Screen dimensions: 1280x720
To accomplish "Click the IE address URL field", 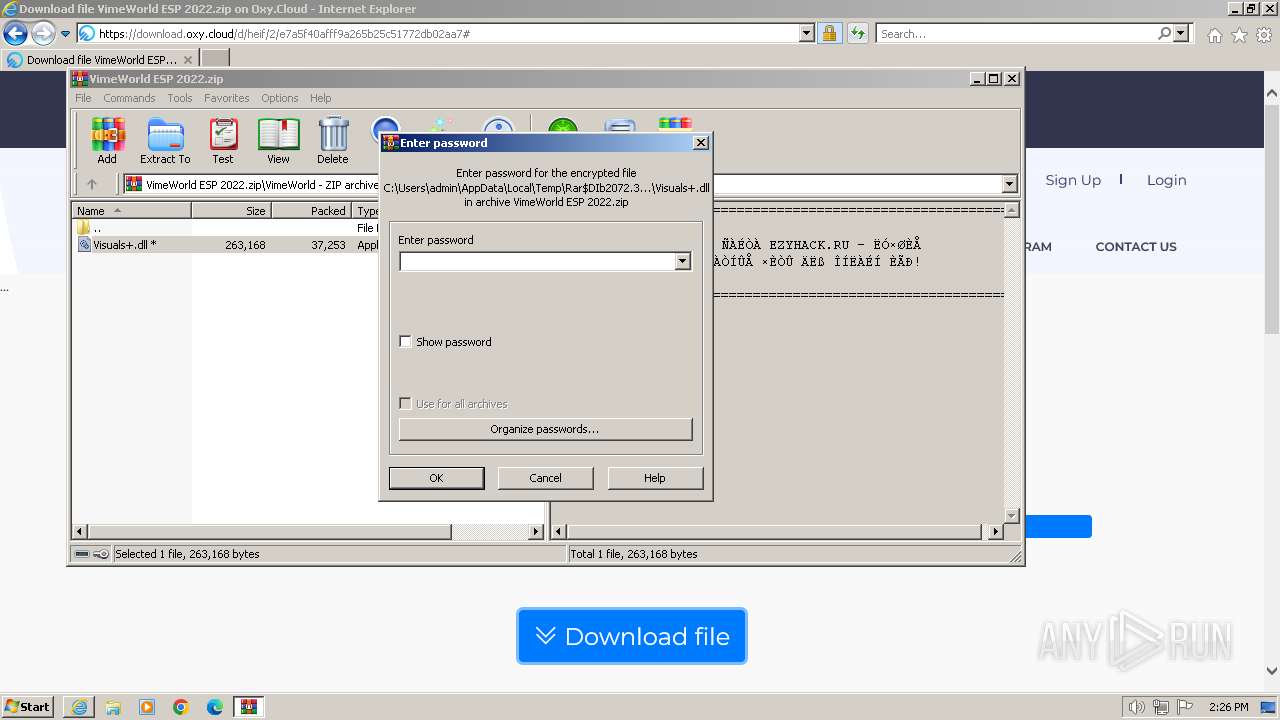I will pos(448,34).
